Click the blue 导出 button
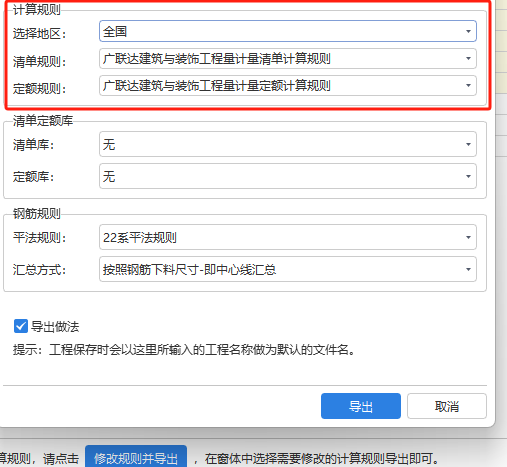 tap(361, 406)
